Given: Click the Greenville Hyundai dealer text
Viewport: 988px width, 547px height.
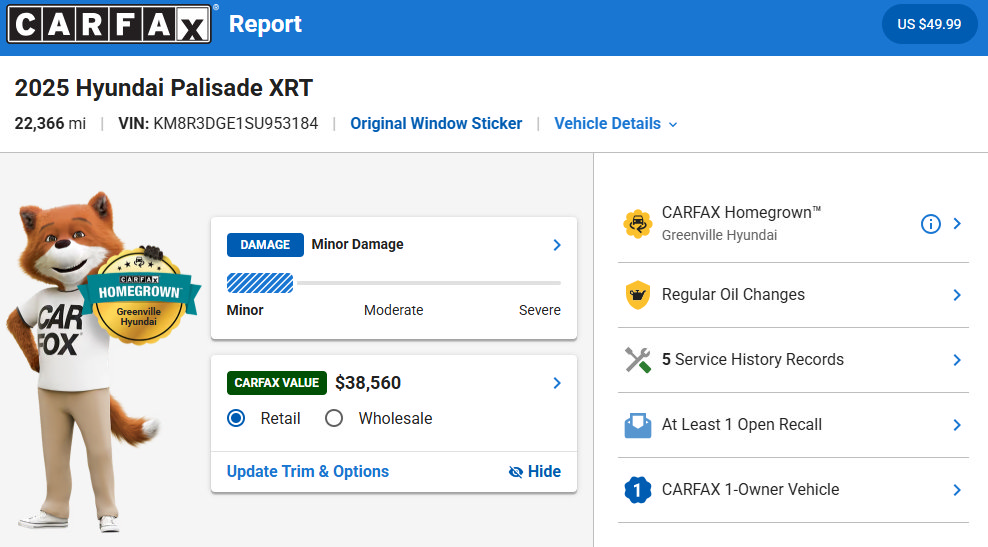Looking at the screenshot, I should [x=720, y=235].
